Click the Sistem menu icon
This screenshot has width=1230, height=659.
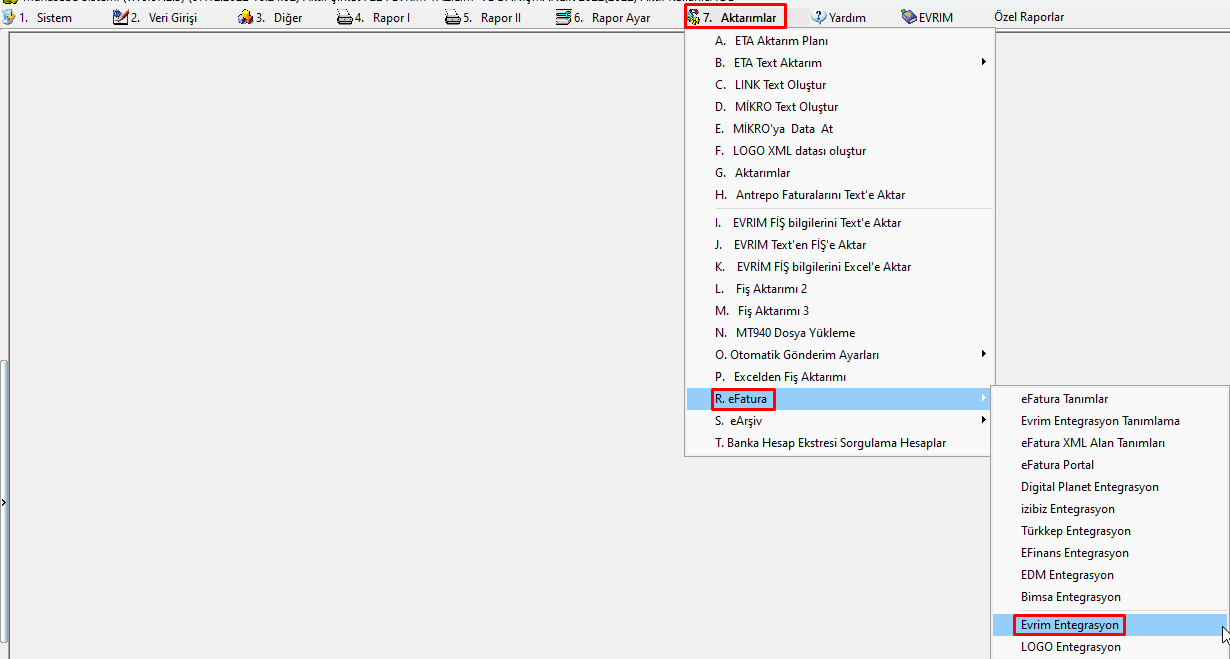coord(9,17)
